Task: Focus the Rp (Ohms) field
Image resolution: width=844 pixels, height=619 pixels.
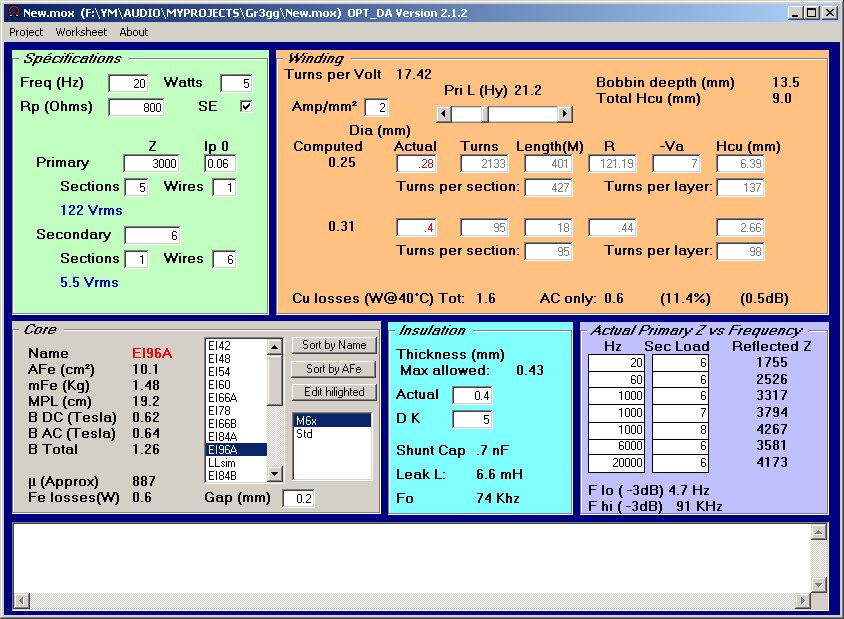Action: pos(136,107)
